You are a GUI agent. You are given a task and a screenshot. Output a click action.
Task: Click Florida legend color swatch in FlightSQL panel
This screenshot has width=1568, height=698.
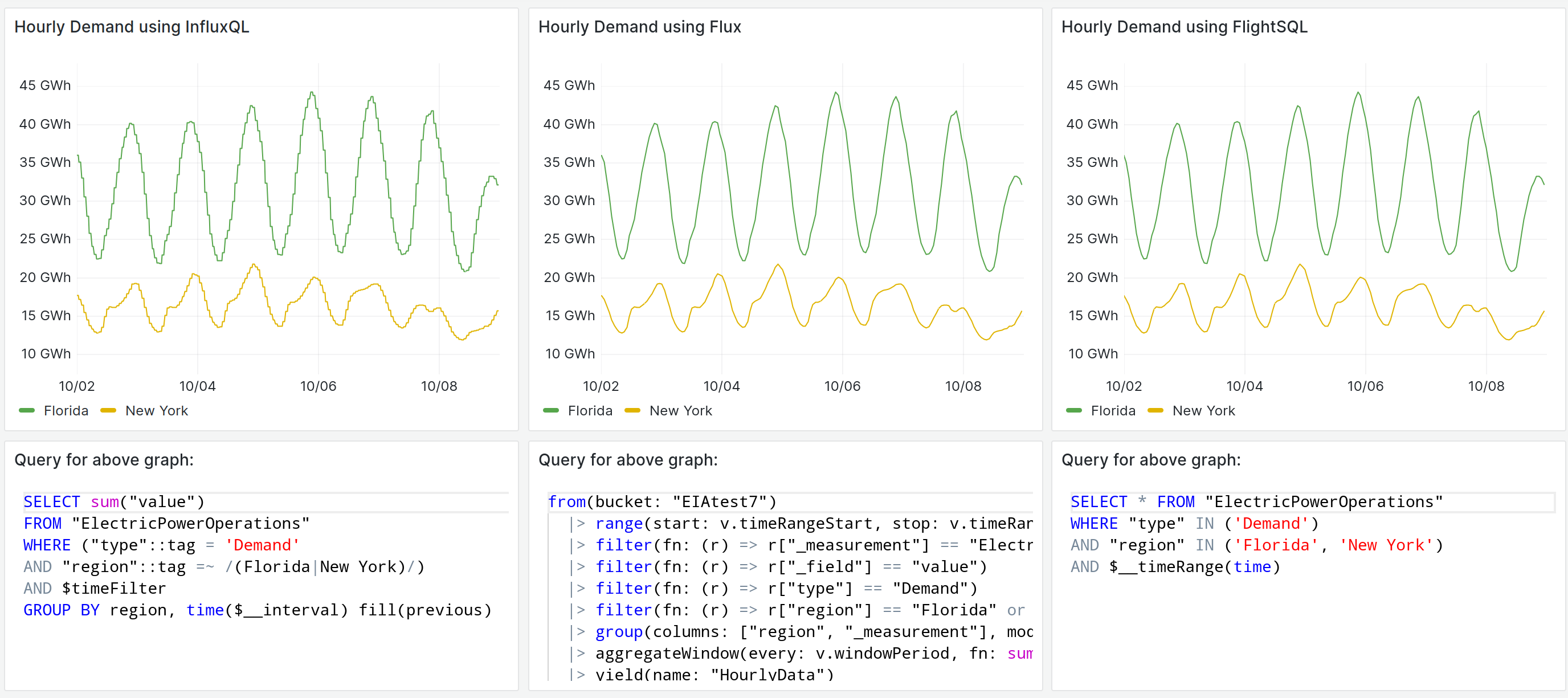1074,411
